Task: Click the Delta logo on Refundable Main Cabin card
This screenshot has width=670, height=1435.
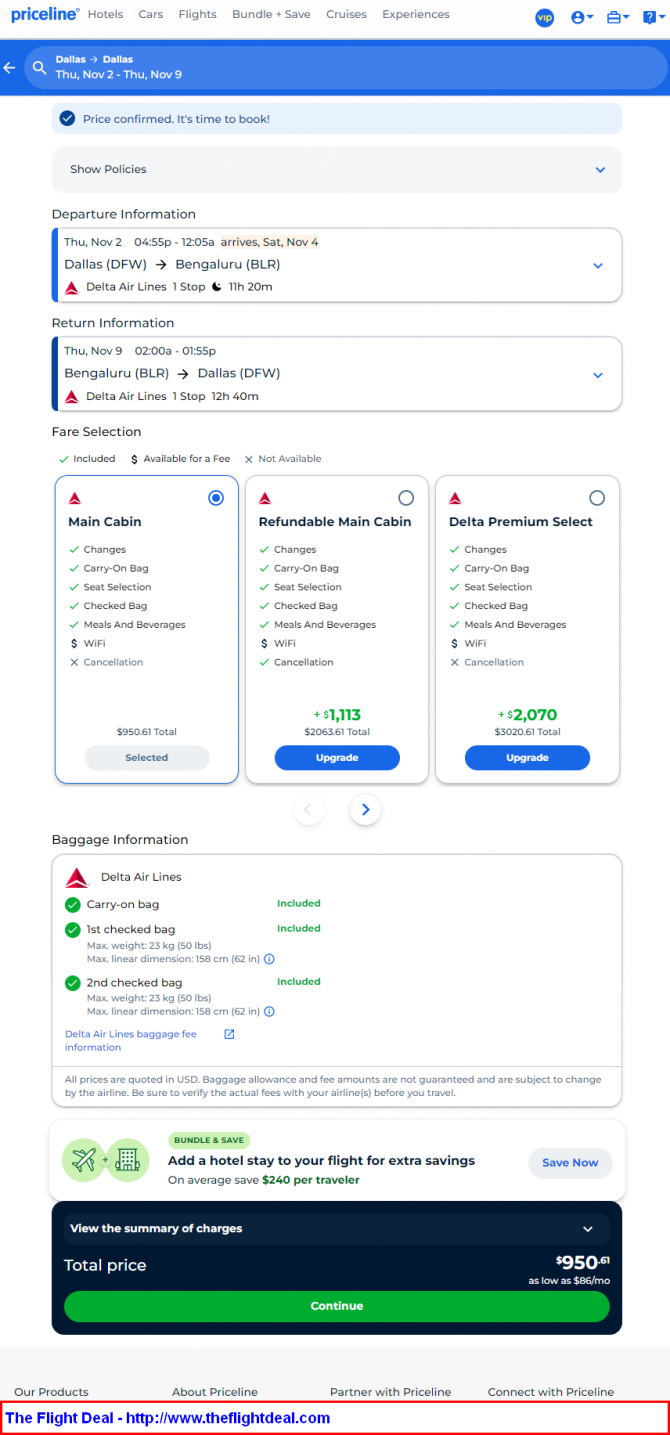Action: [x=265, y=498]
